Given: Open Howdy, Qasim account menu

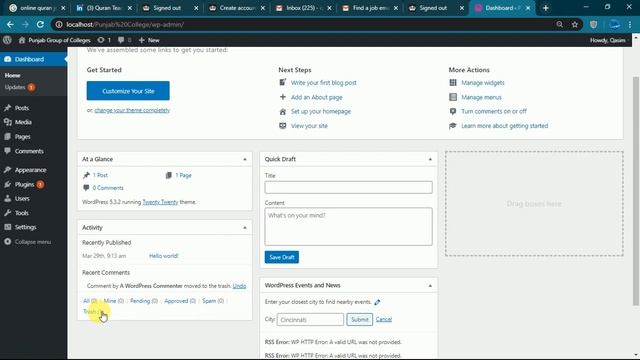Looking at the screenshot, I should click(608, 40).
